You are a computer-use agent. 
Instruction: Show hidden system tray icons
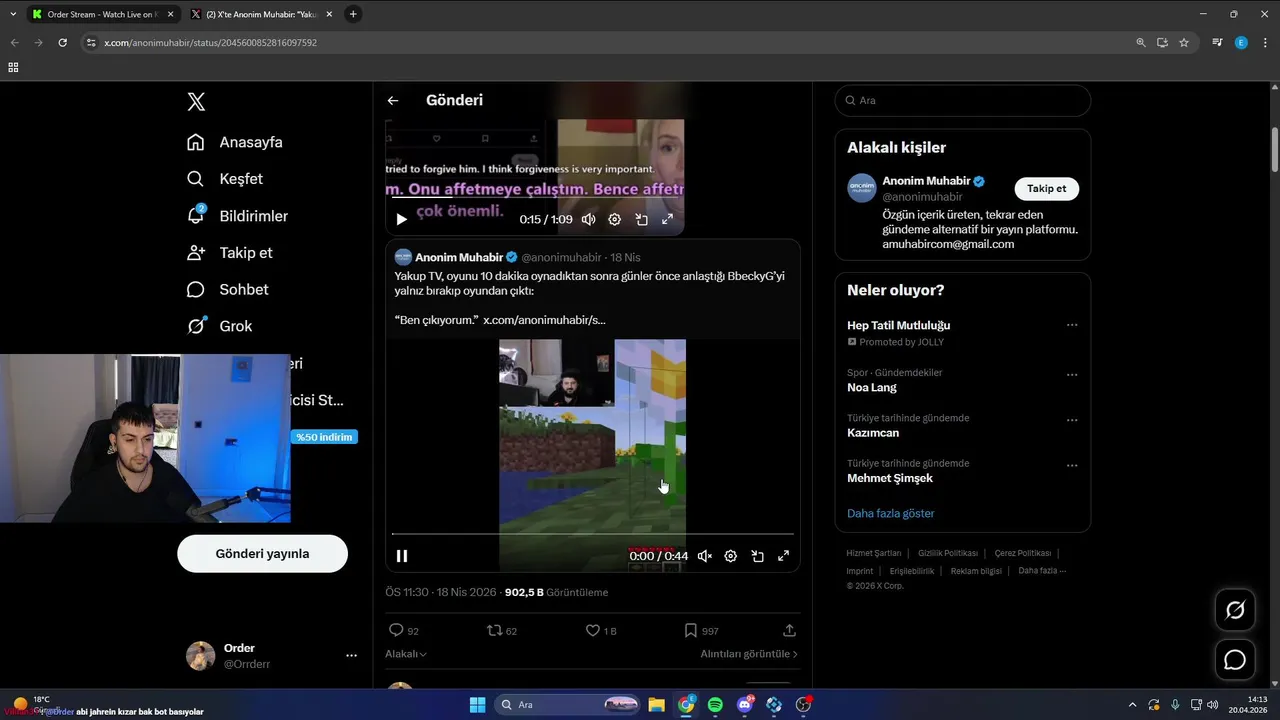click(x=1132, y=705)
